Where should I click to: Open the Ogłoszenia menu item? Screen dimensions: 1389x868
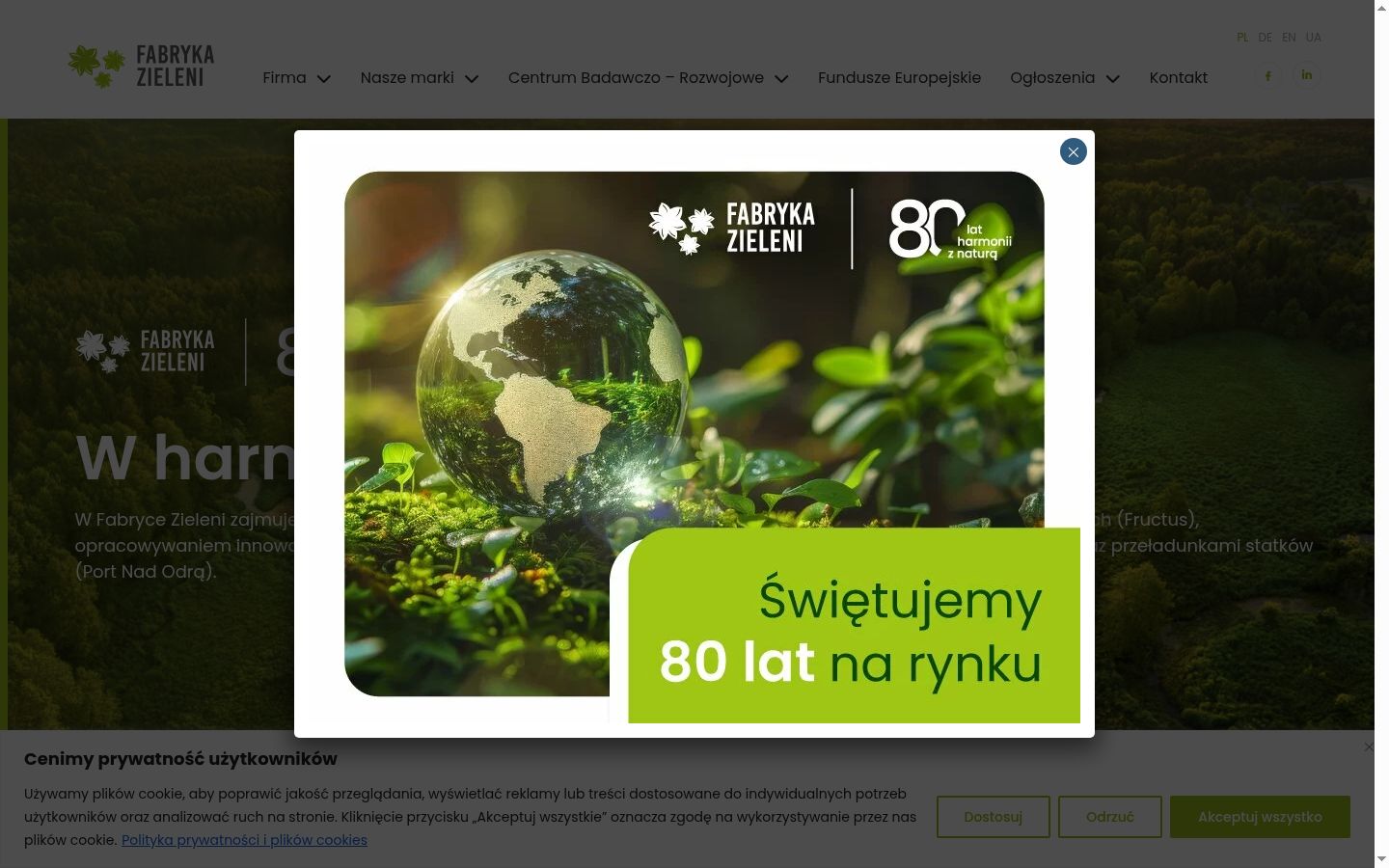pyautogui.click(x=1052, y=78)
